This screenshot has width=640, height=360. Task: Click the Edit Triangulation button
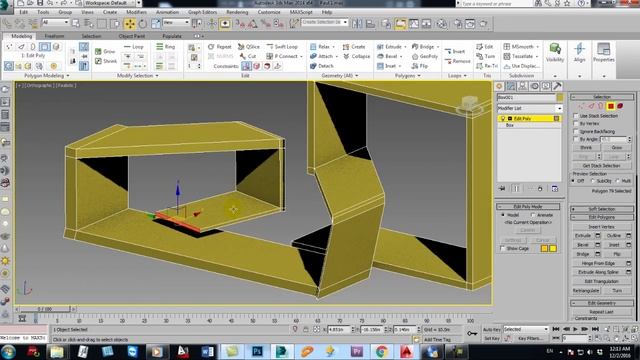point(602,281)
